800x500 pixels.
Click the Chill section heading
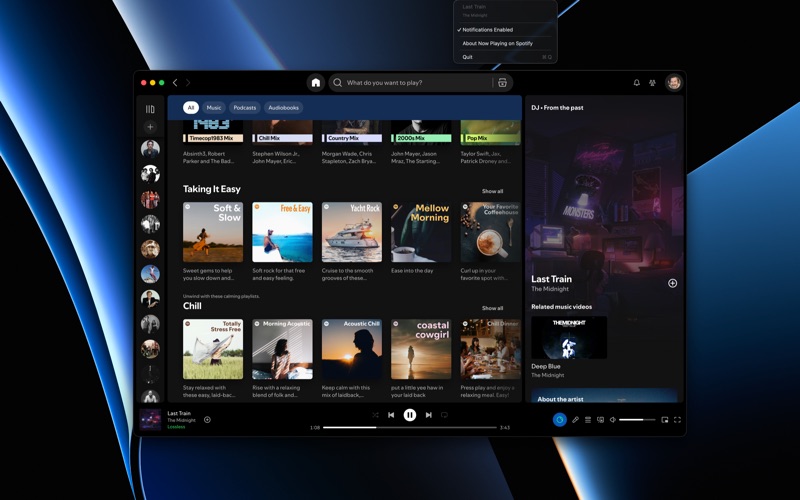[x=192, y=306]
